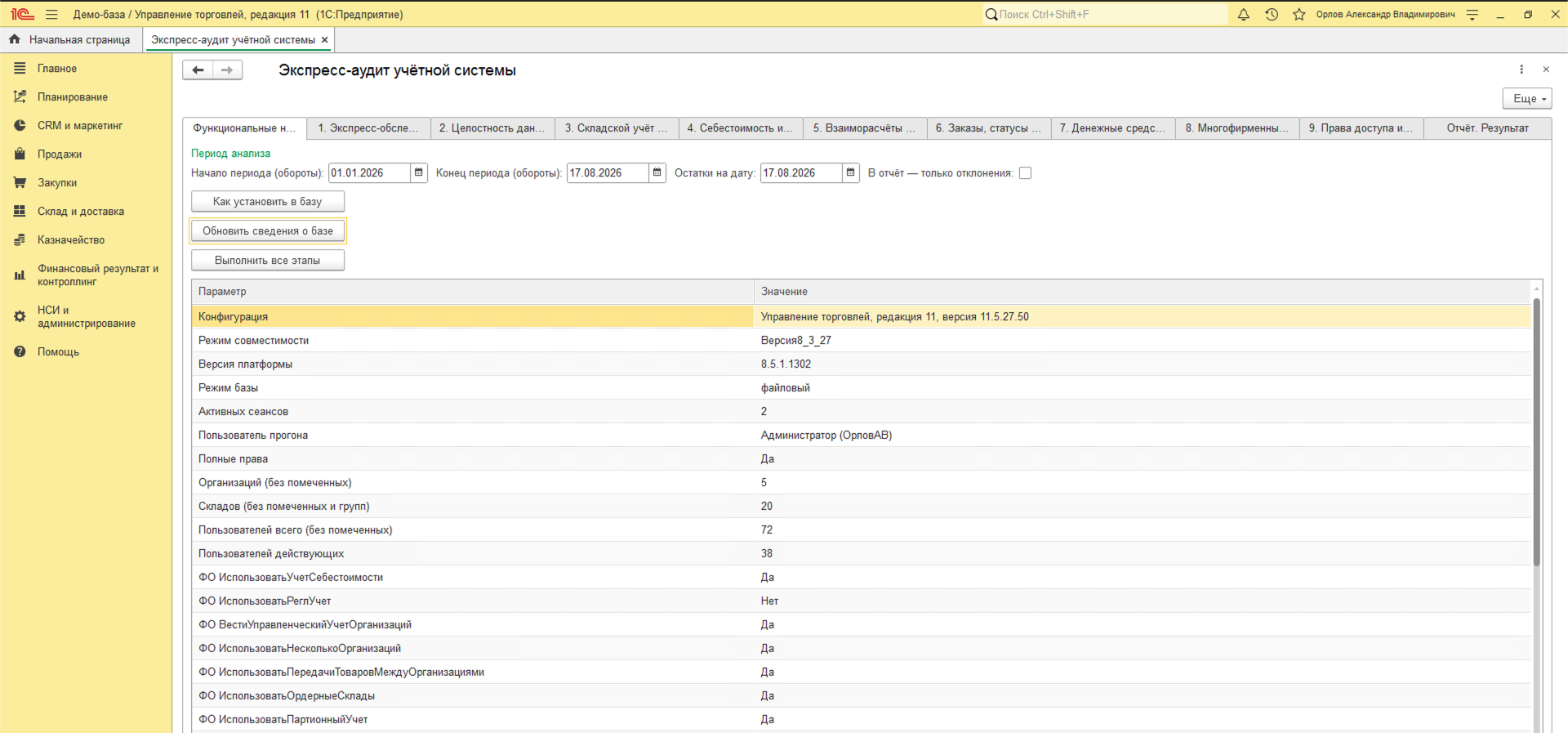
Task: Click the Конец периода date field
Action: [608, 173]
